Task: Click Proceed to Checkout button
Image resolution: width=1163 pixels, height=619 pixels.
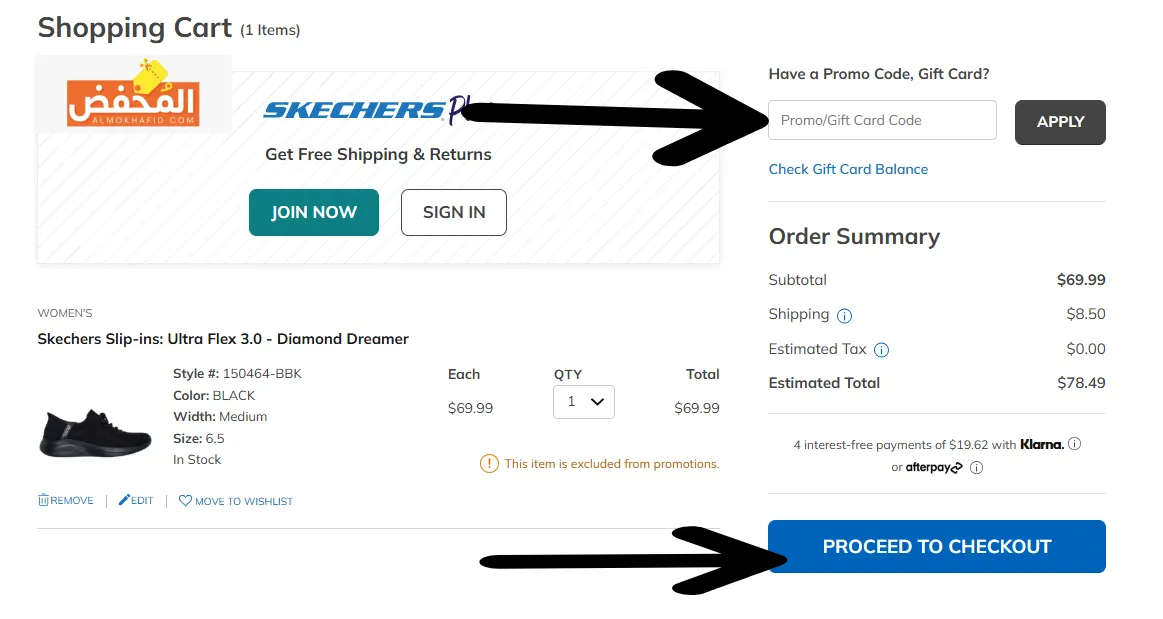Action: click(x=937, y=546)
